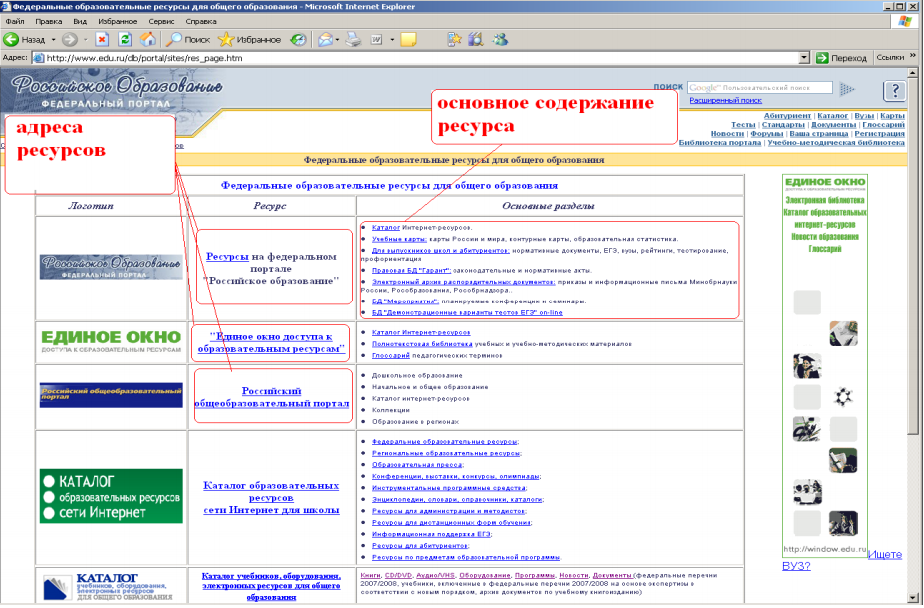The height and width of the screenshot is (608, 924).
Task: Click the ЕДИНОЕ ОКНО logo in table
Action: pyautogui.click(x=111, y=341)
